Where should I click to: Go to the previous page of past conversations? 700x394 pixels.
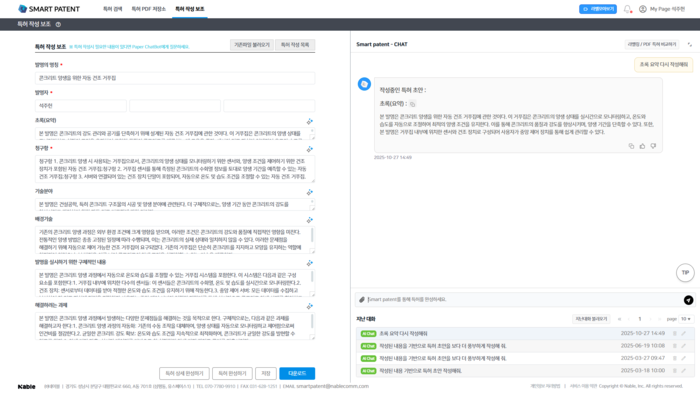click(x=629, y=319)
